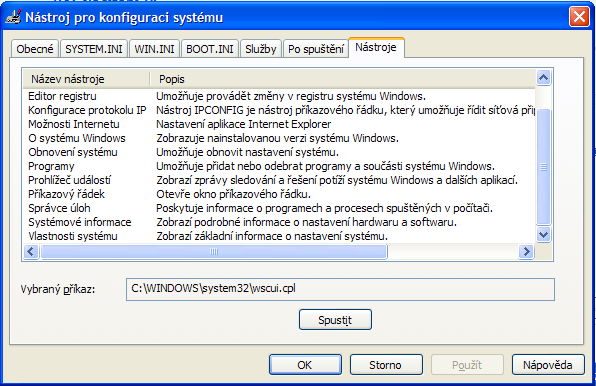Image resolution: width=596 pixels, height=386 pixels.
Task: Select Možnosti Internetu entry
Action: pyautogui.click(x=74, y=124)
